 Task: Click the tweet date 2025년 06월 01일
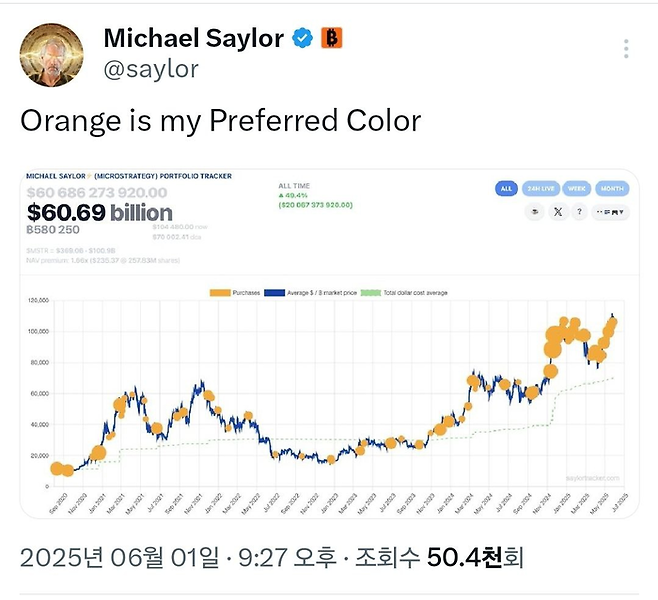[x=124, y=556]
